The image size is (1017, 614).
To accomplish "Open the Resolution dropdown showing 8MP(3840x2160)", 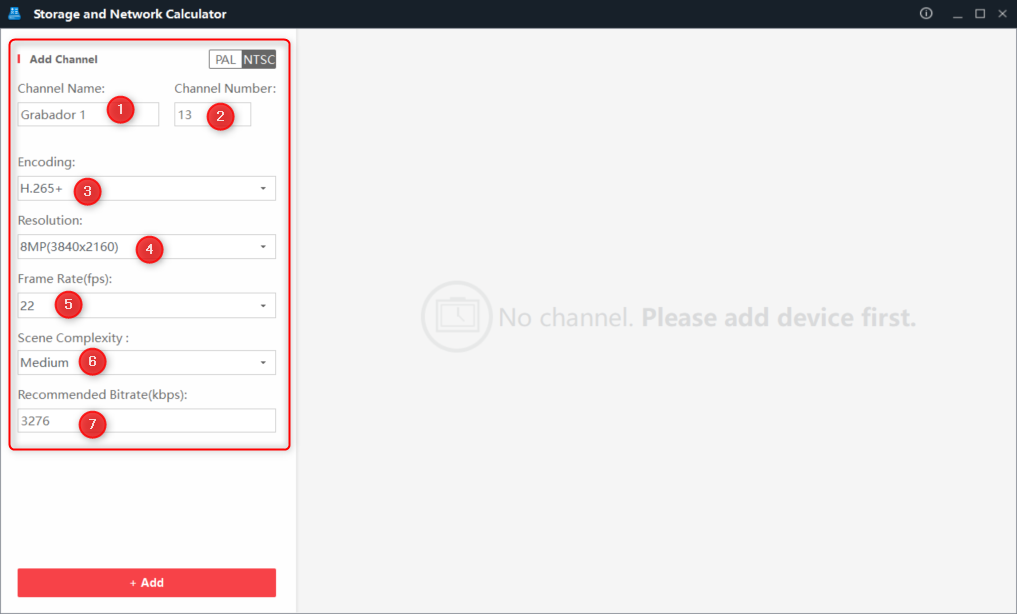I will (x=147, y=246).
